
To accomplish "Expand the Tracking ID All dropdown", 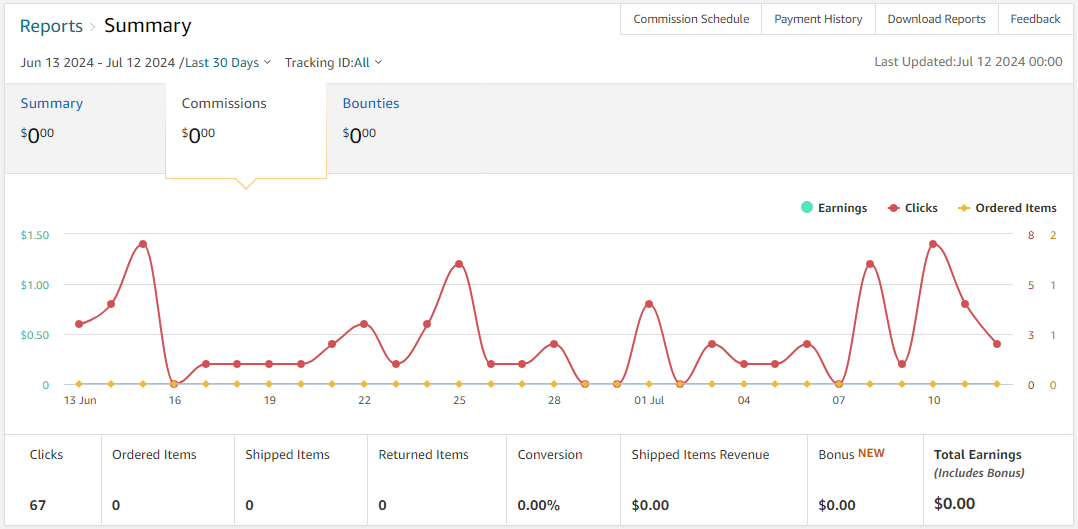I will 333,62.
